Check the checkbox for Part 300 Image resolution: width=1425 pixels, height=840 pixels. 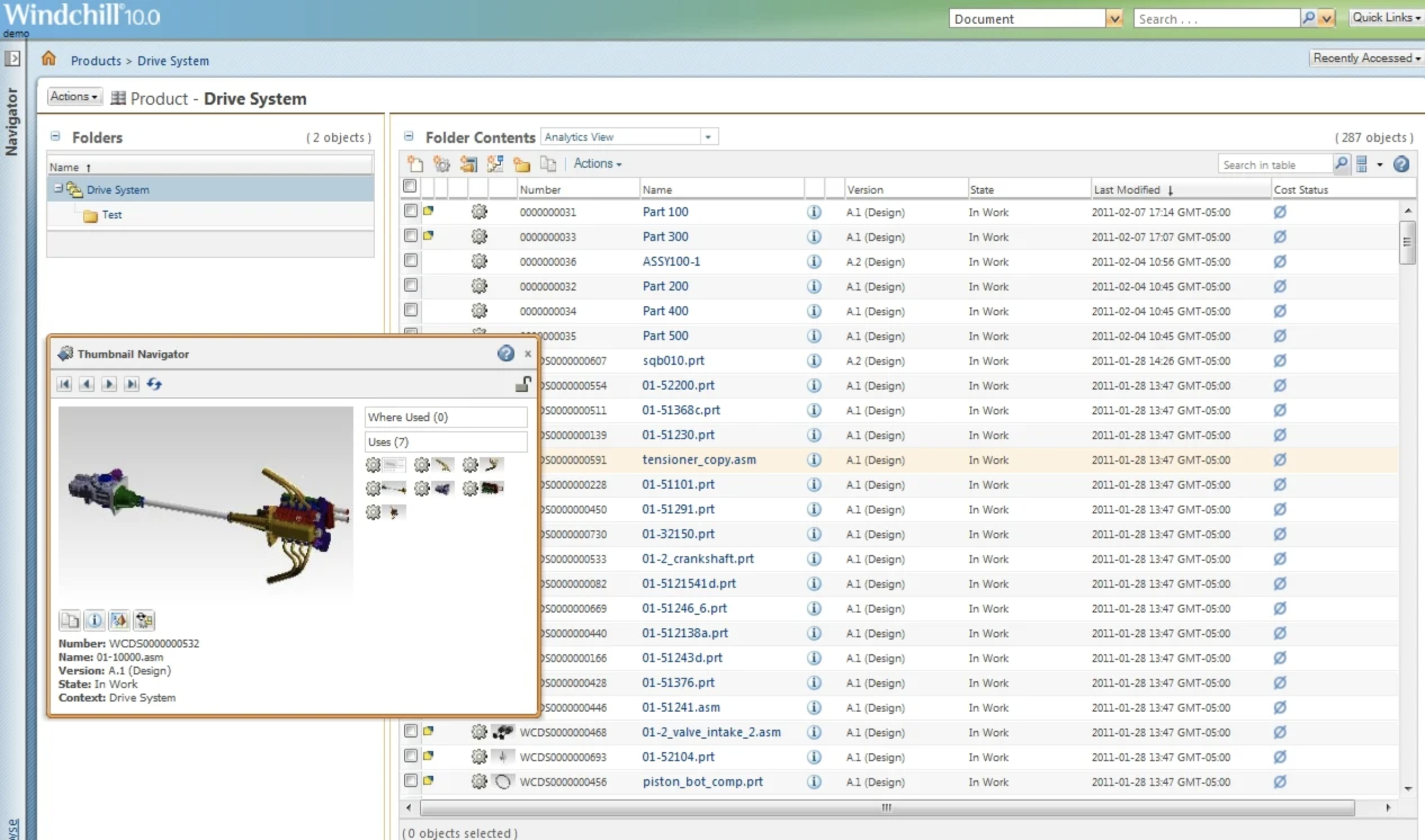[410, 236]
